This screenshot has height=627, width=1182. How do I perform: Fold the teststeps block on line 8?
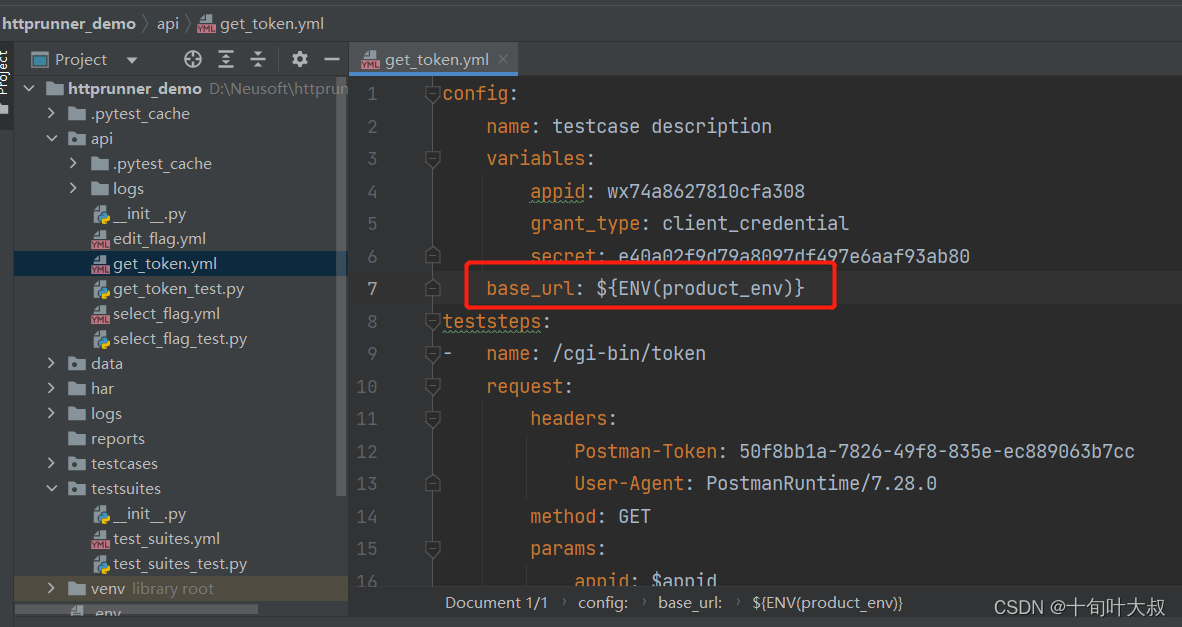[x=433, y=322]
